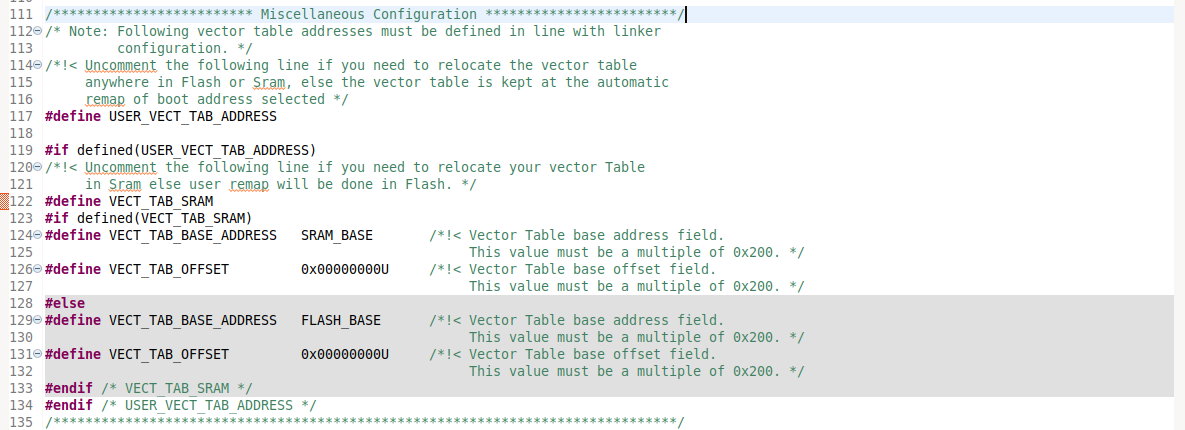Click line number 135 in the gutter

[21, 423]
